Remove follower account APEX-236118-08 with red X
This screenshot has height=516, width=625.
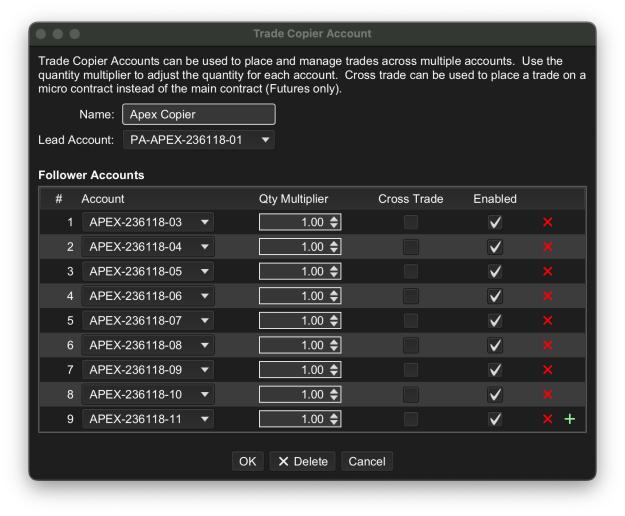tap(548, 345)
